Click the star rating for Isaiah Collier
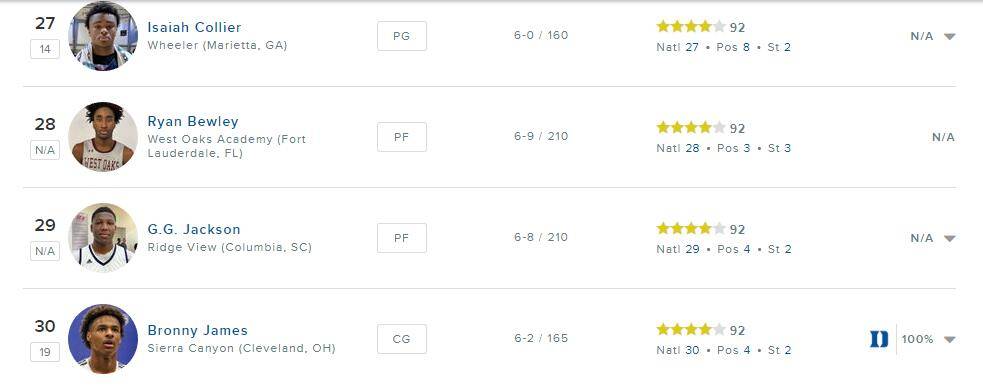The height and width of the screenshot is (388, 983). coord(691,26)
